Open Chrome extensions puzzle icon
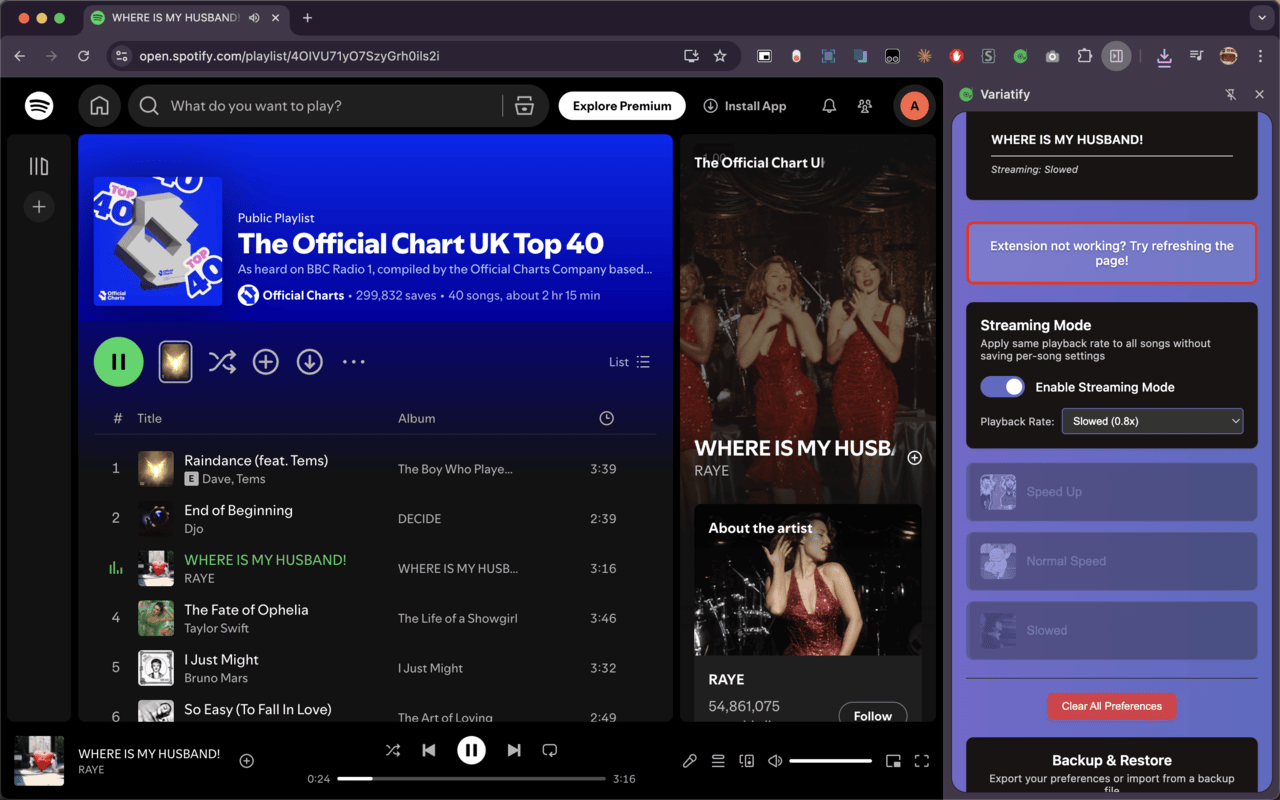1280x800 pixels. coord(1084,56)
